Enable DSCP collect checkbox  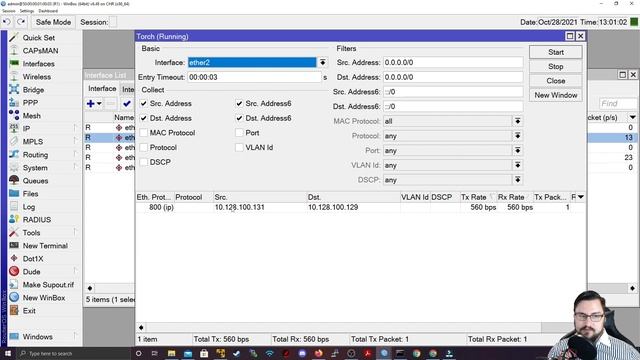(144, 162)
